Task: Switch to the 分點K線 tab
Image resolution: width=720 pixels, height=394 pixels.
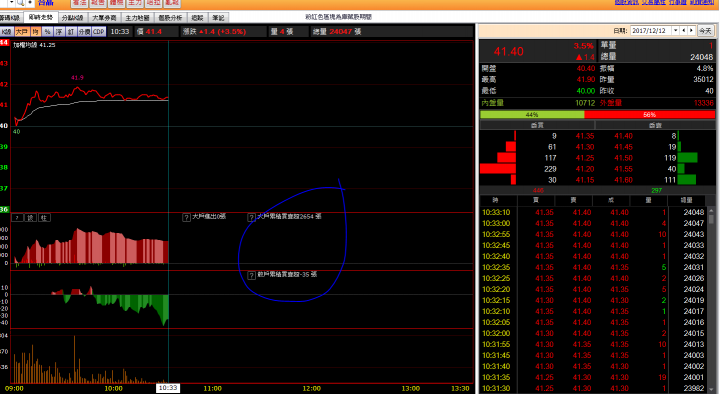Action: pos(73,18)
